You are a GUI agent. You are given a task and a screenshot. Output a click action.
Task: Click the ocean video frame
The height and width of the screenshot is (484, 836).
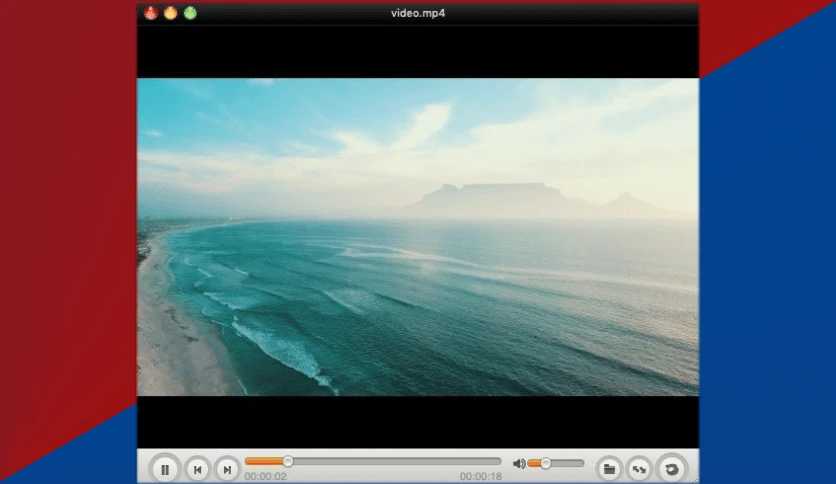[418, 237]
